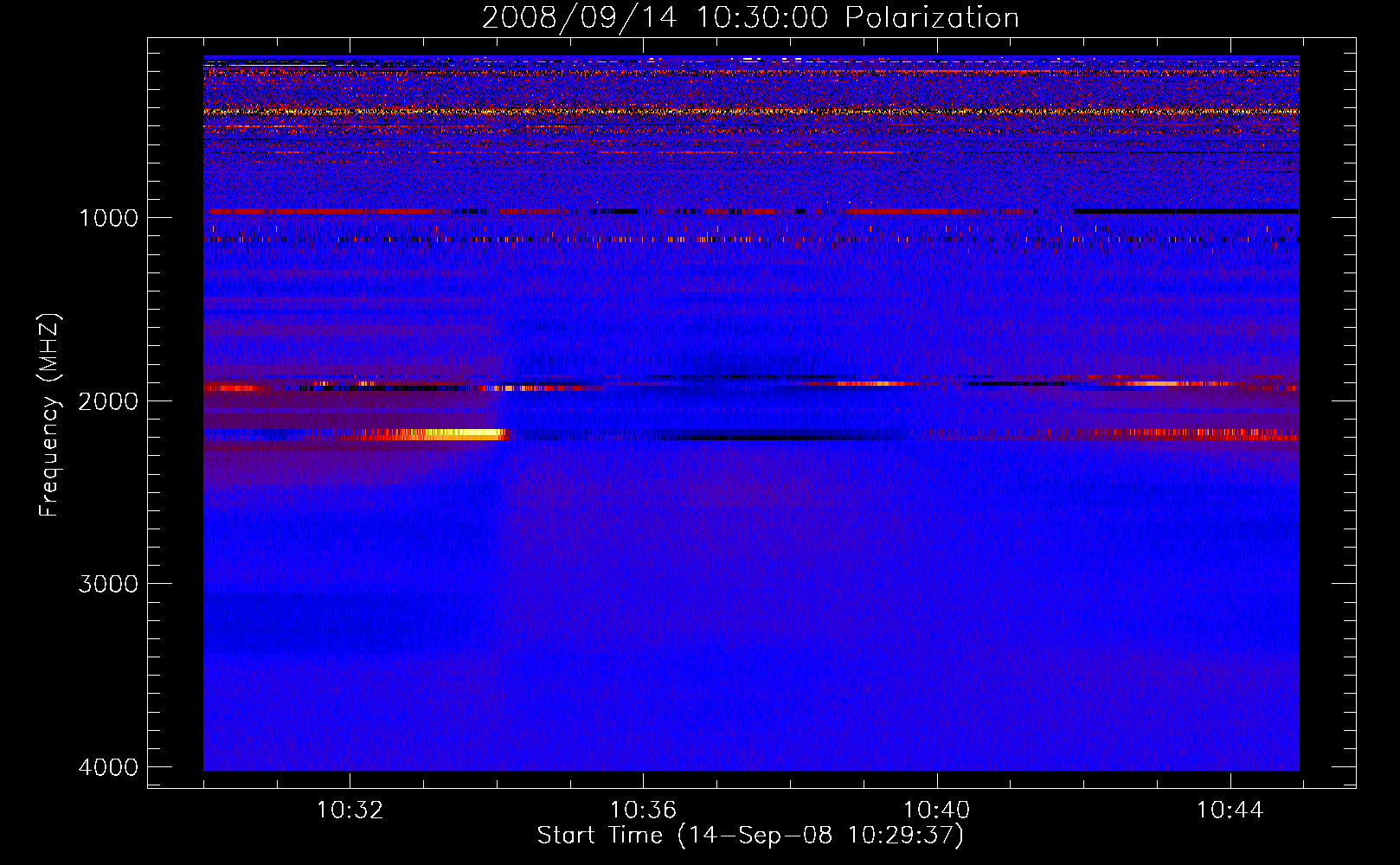This screenshot has width=1400, height=865.
Task: Click the 'Start Time (14-Sep-08 10:29:37)' label
Action: point(750,836)
